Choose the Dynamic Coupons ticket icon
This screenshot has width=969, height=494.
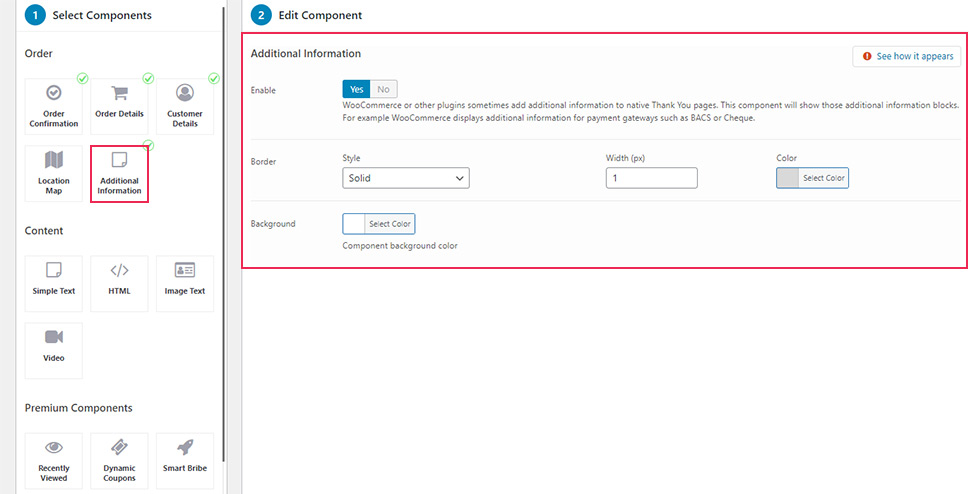click(x=119, y=448)
